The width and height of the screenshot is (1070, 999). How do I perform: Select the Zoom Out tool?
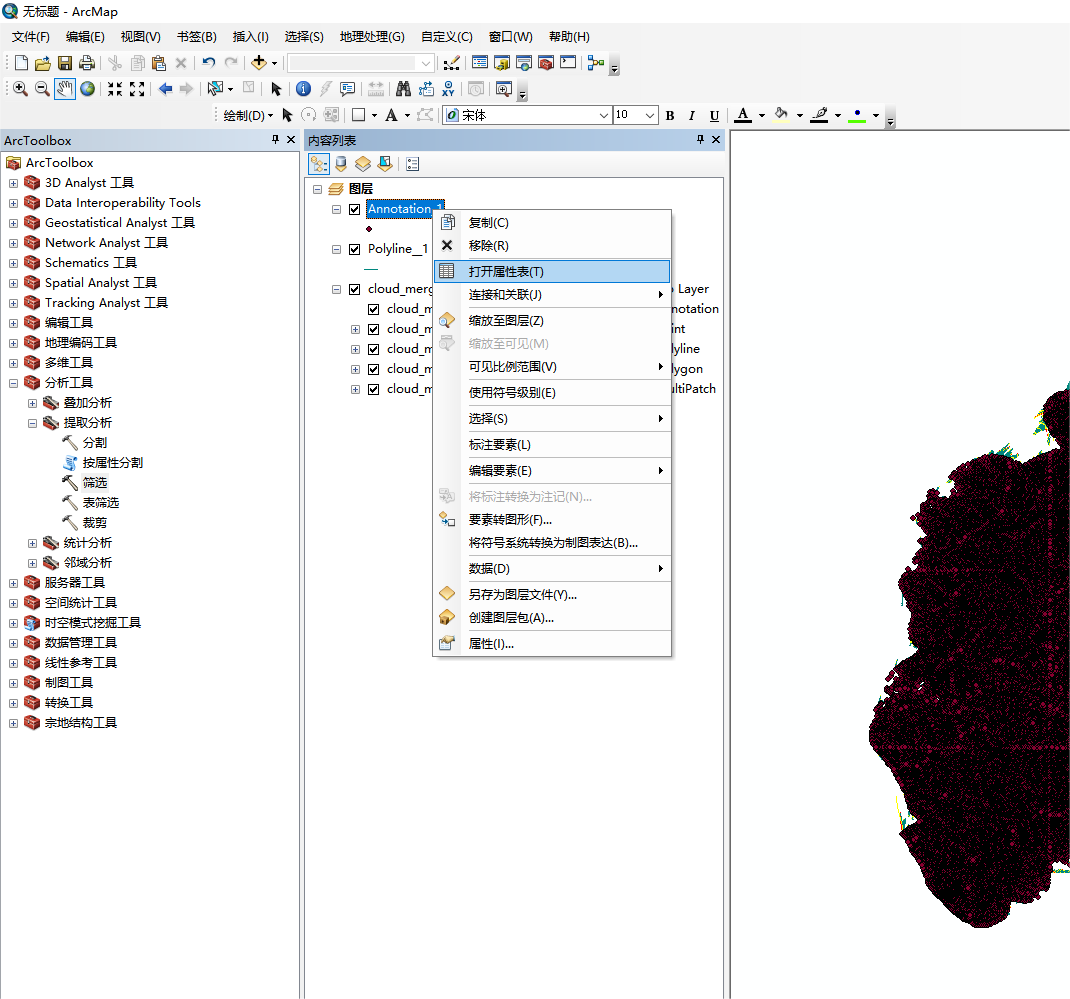point(42,89)
